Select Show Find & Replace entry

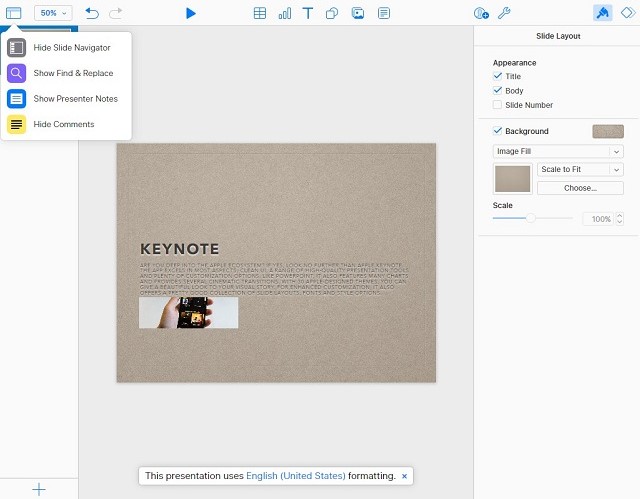[66, 73]
